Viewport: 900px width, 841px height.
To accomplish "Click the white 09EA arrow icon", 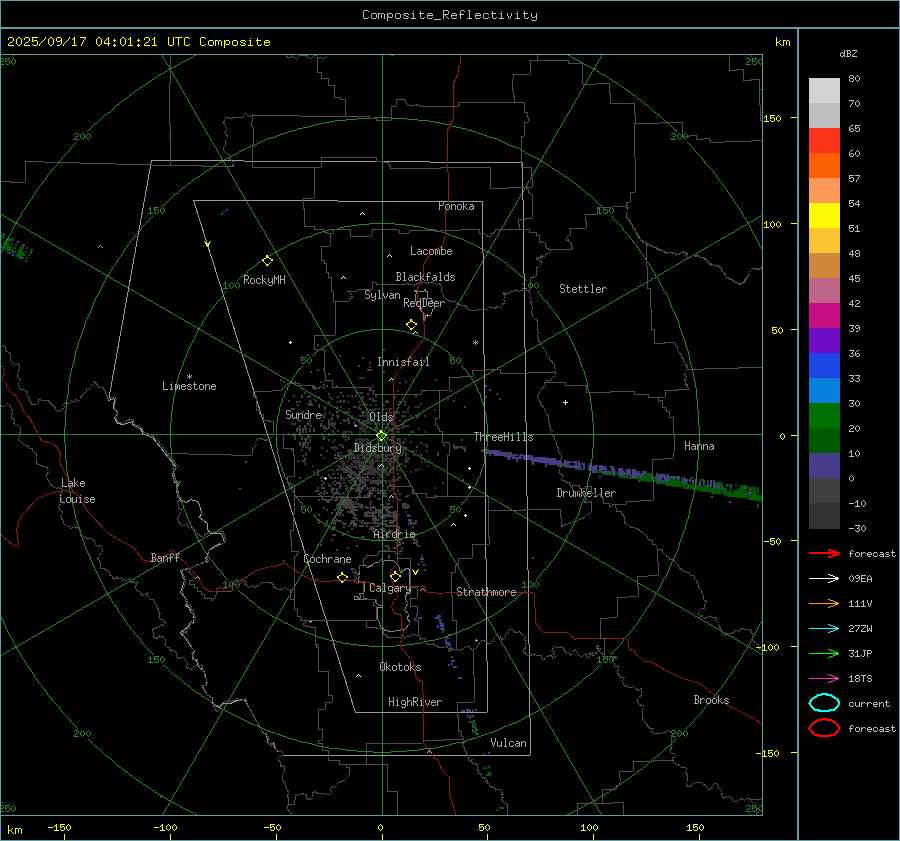I will coord(824,578).
